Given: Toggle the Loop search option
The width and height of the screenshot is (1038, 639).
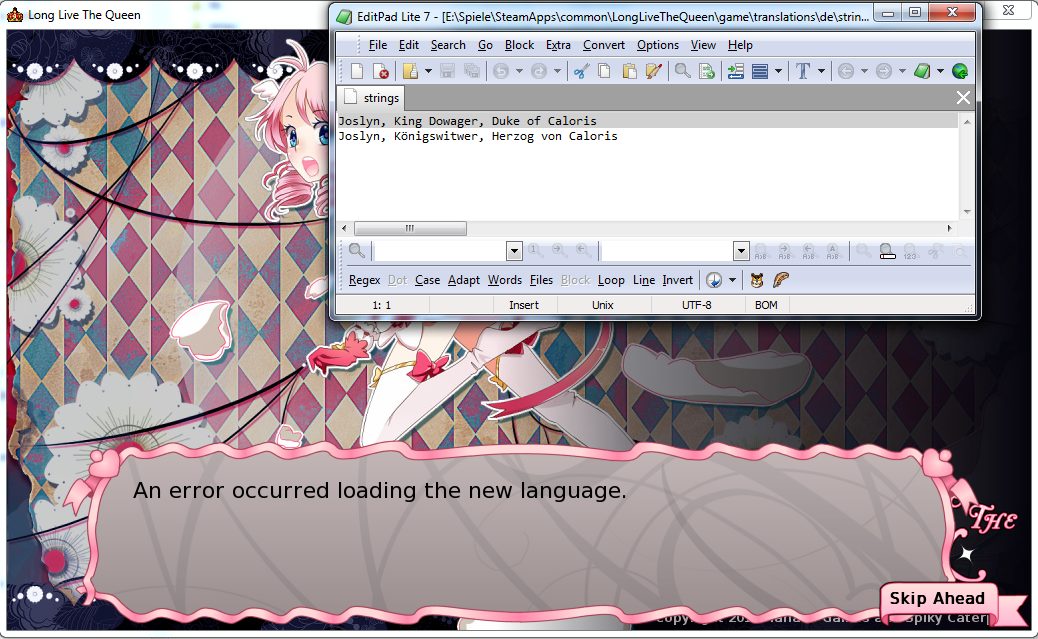Looking at the screenshot, I should [611, 280].
